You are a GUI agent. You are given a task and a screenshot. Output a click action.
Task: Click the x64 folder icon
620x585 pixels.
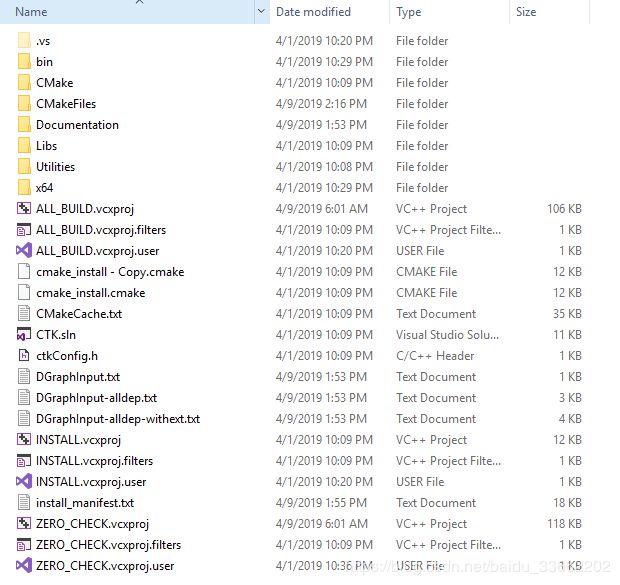point(24,187)
